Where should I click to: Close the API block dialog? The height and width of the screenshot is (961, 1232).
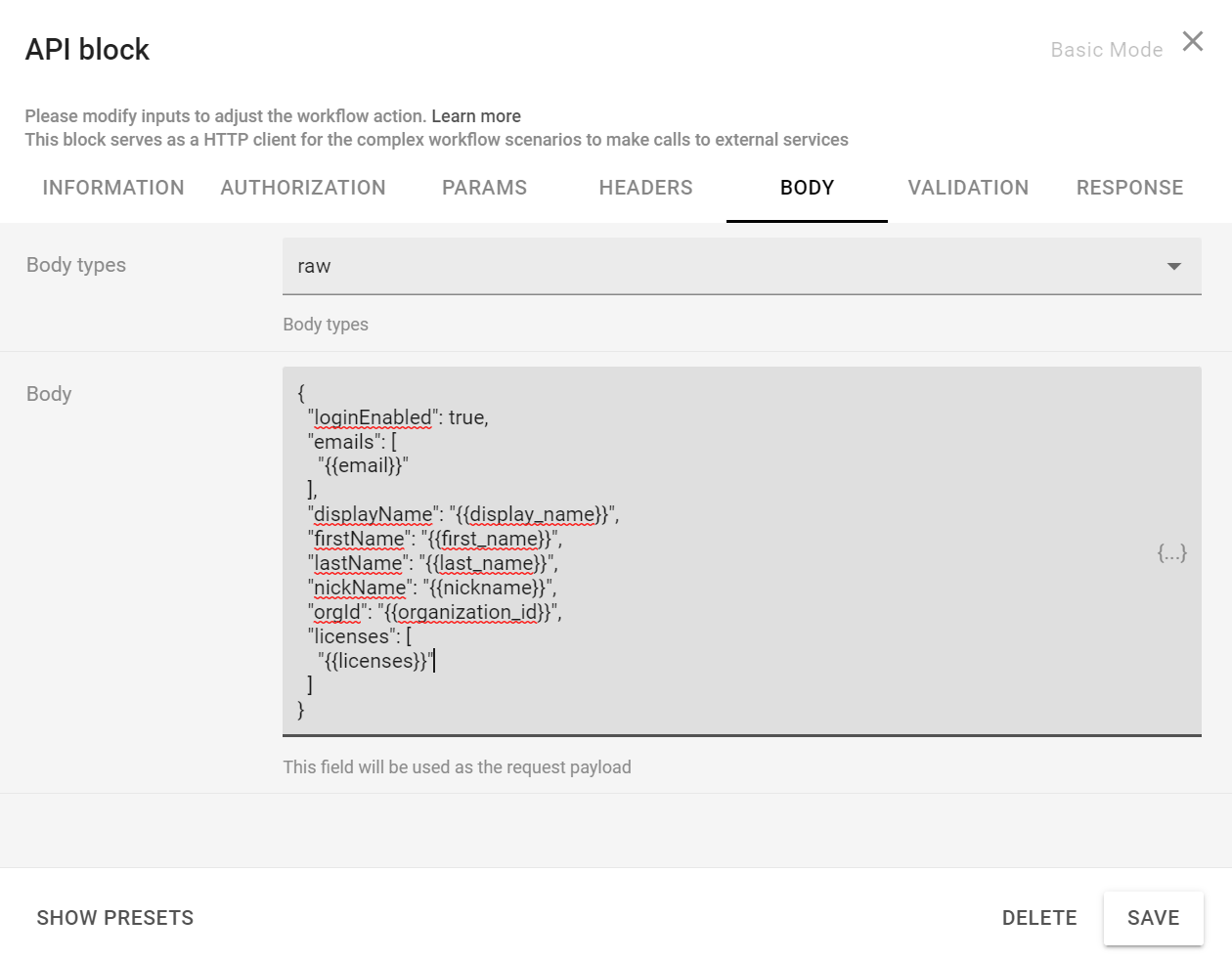(1192, 41)
